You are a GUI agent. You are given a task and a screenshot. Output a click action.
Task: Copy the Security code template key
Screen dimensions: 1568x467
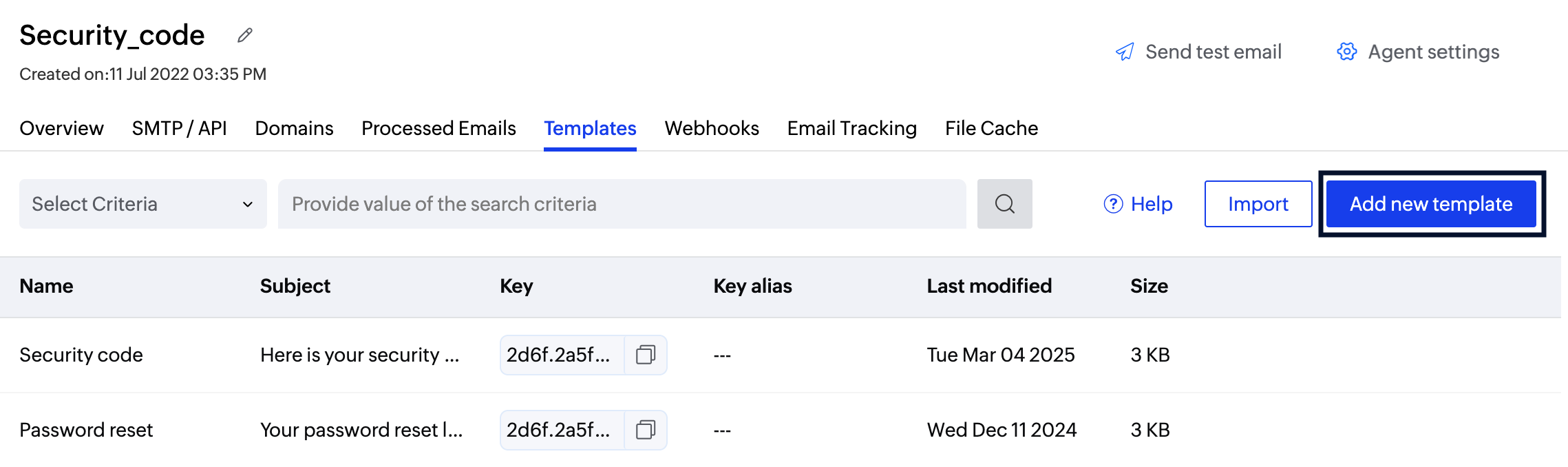646,355
